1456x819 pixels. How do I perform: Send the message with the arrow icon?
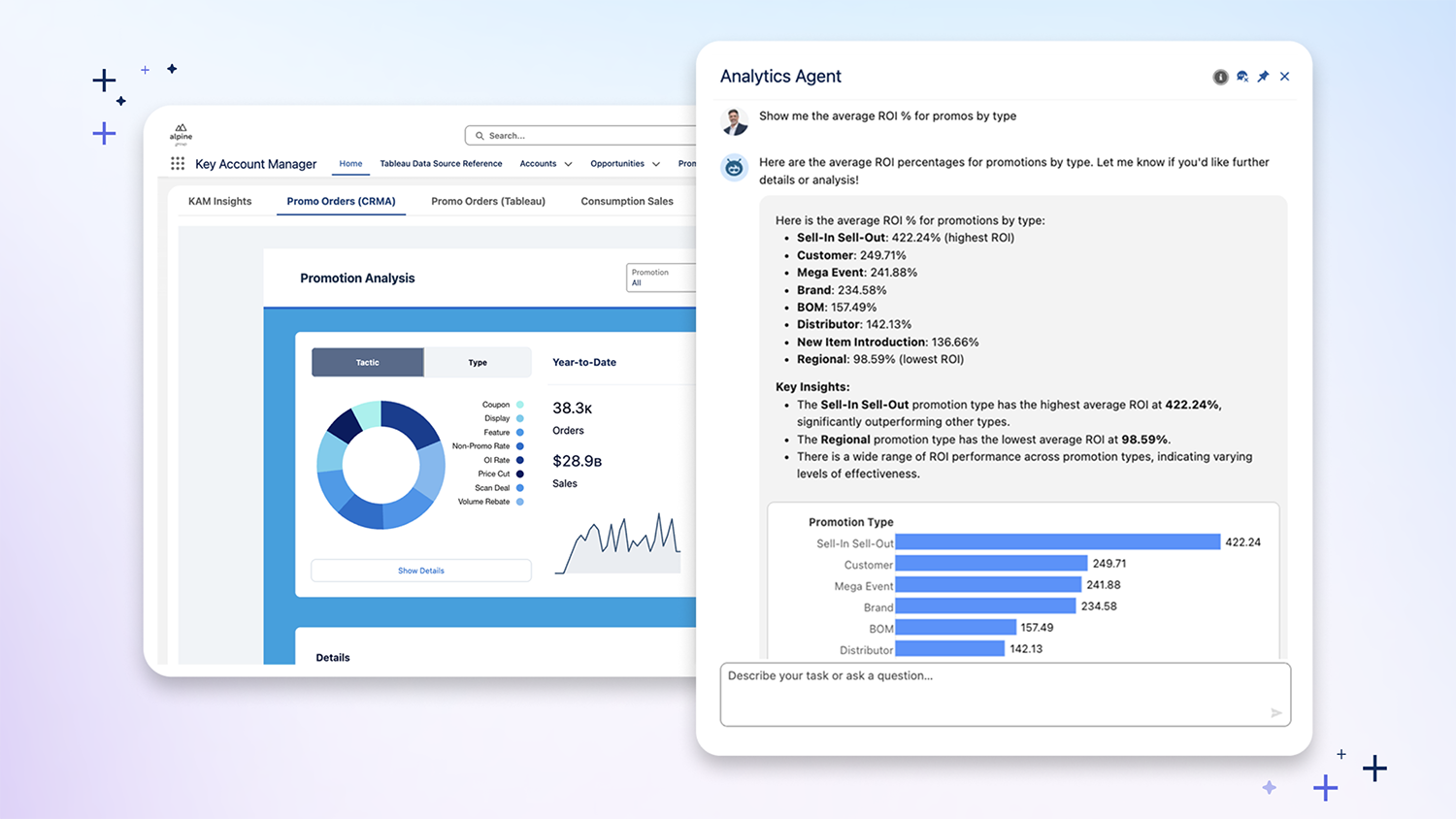click(x=1275, y=712)
